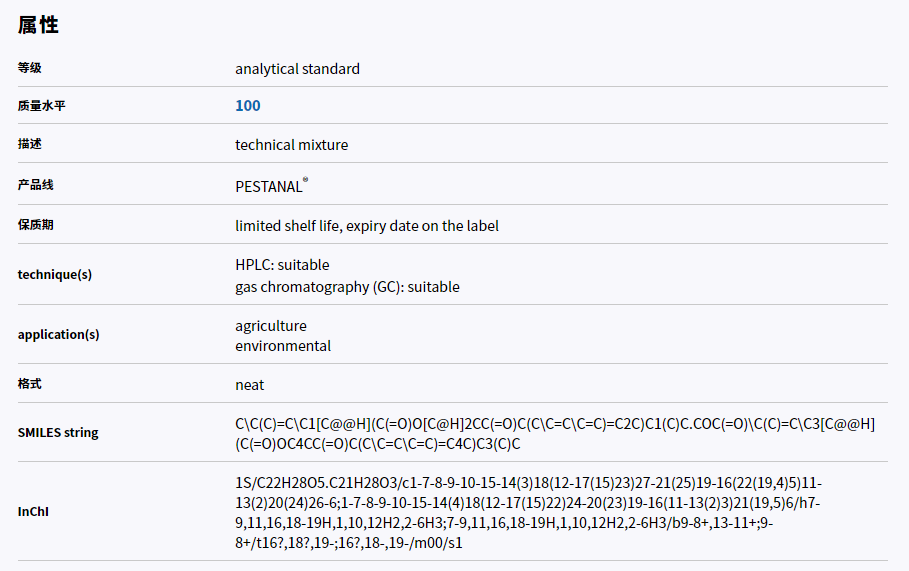909x571 pixels.
Task: Click the neat format value
Action: pos(250,385)
